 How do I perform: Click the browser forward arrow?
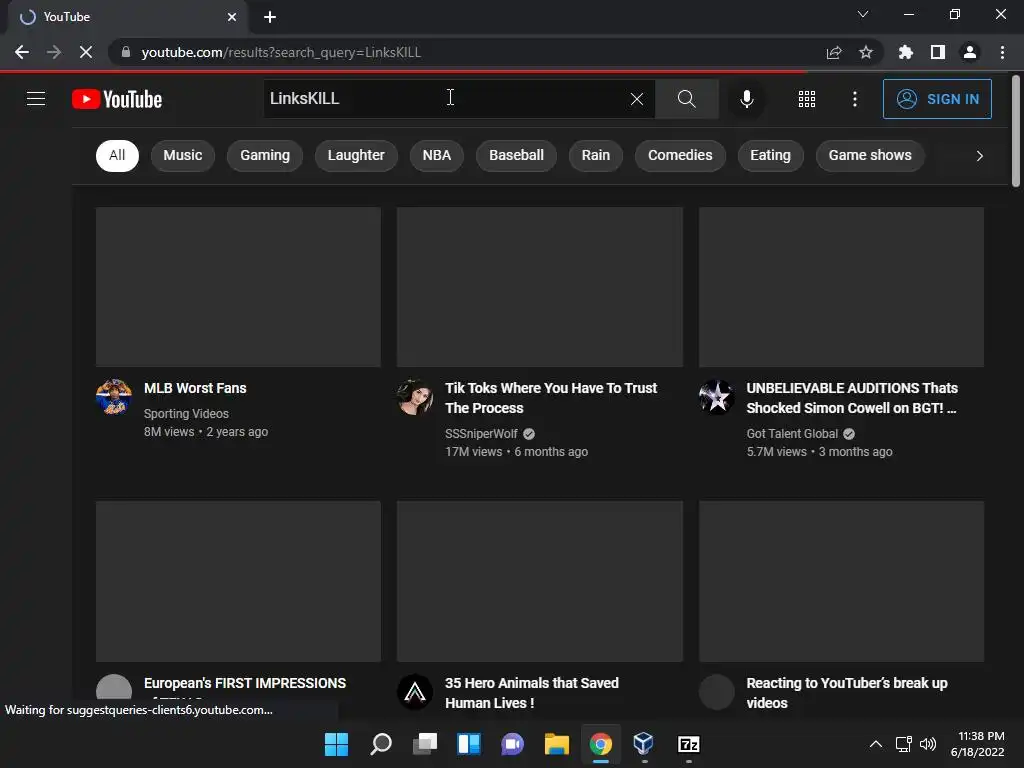(54, 52)
